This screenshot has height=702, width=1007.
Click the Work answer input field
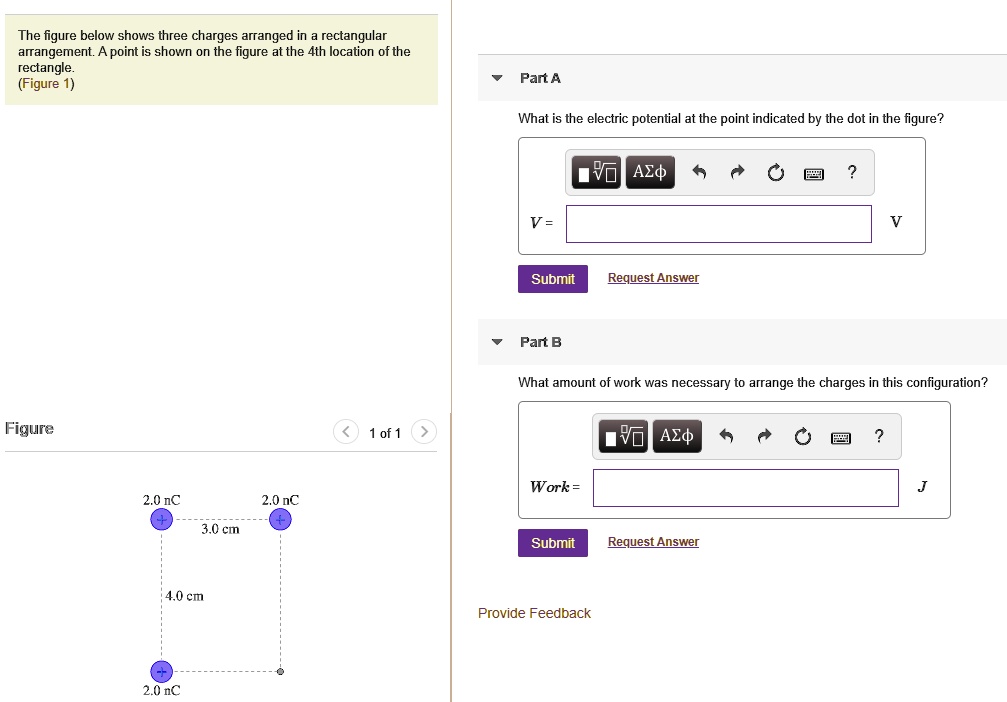[x=745, y=488]
